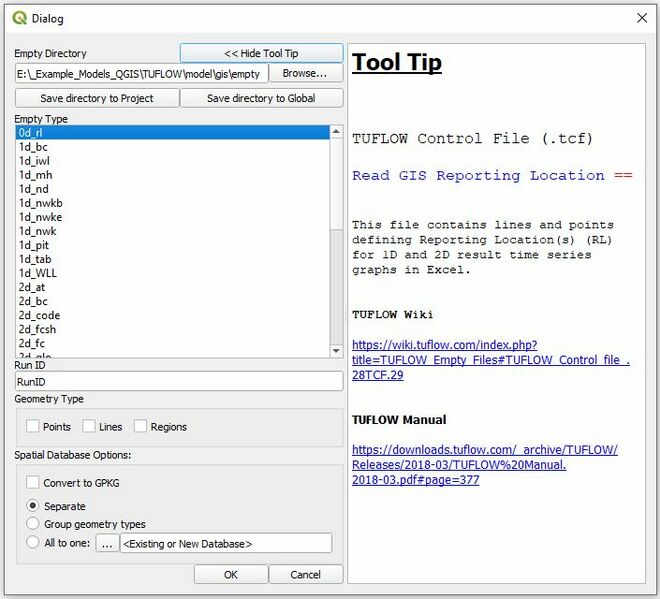Select Group geometry types radio button
The height and width of the screenshot is (599, 660).
click(33, 524)
